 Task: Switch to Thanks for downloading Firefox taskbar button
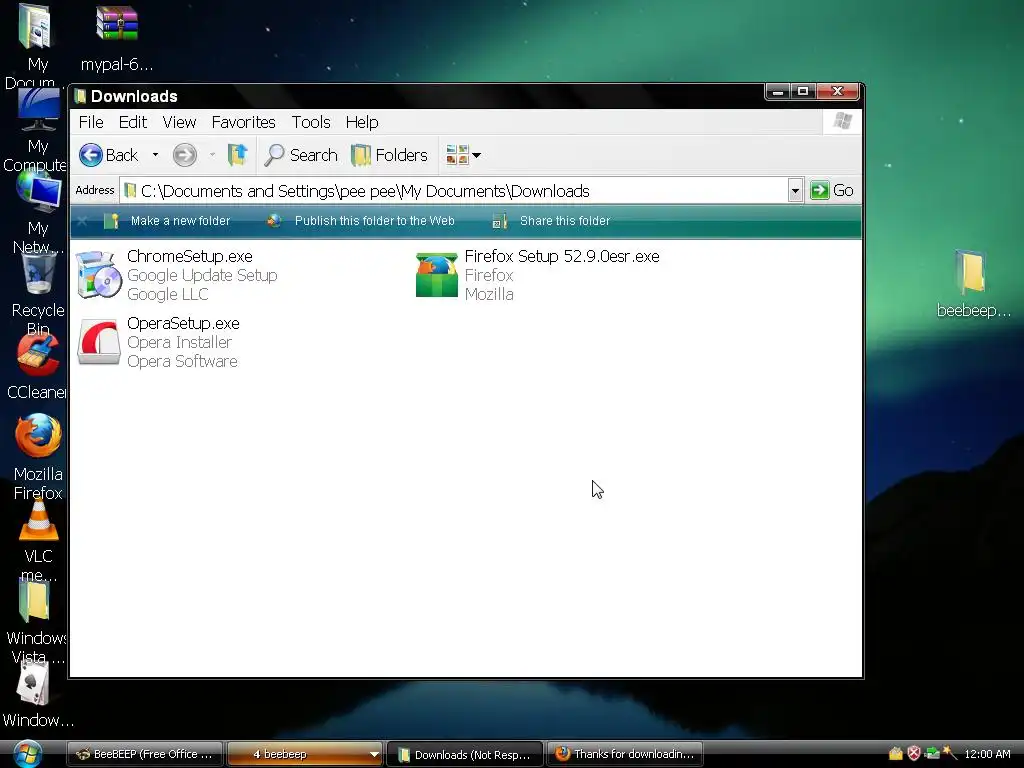(x=625, y=754)
